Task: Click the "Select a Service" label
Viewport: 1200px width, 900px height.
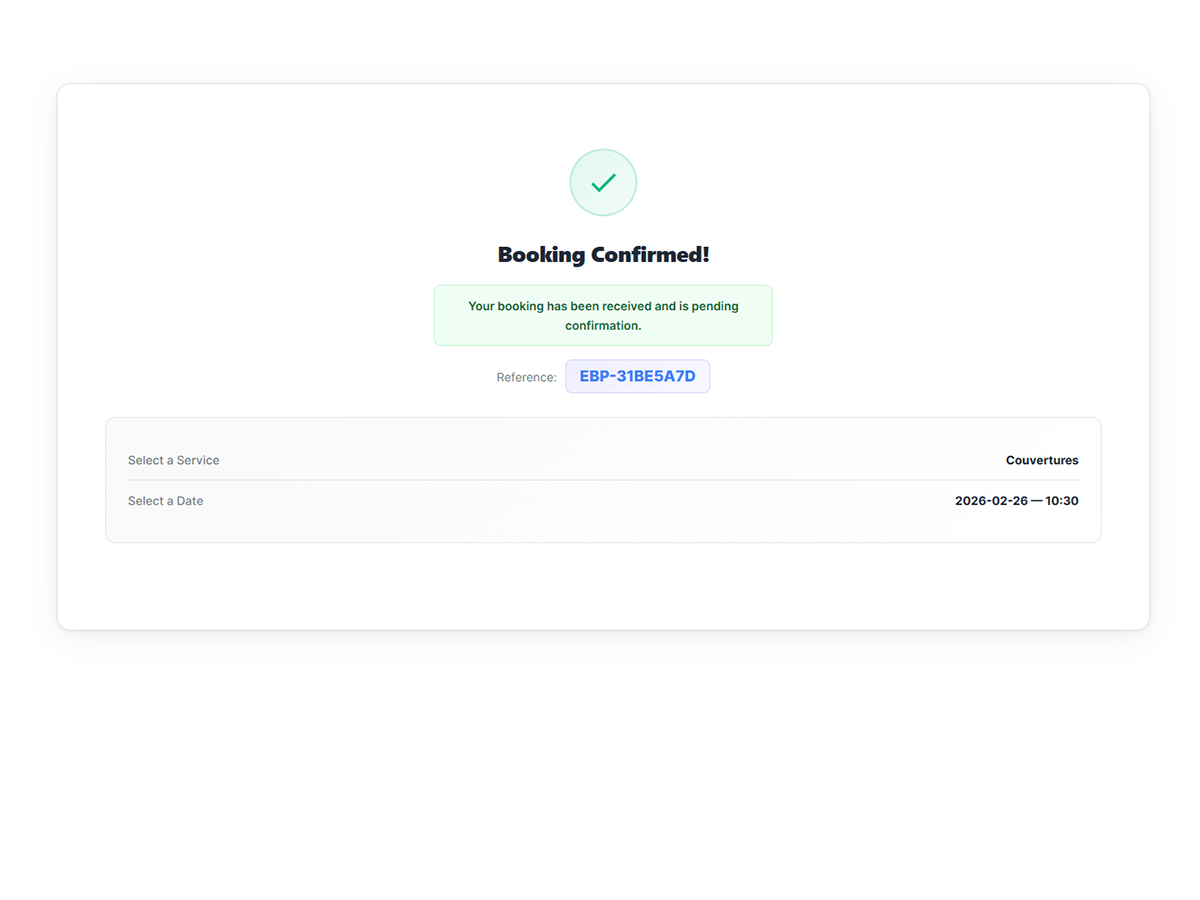Action: click(173, 460)
